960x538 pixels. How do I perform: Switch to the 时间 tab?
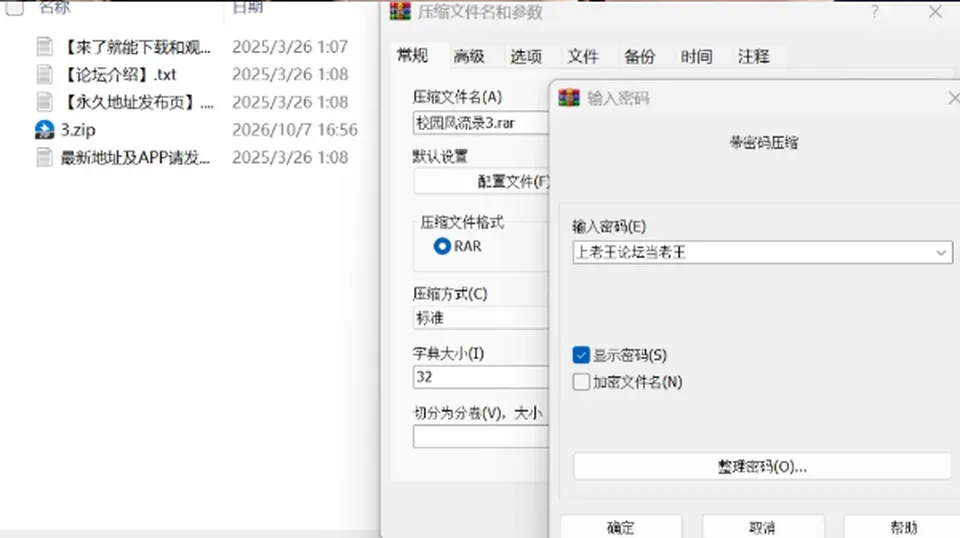click(x=697, y=56)
